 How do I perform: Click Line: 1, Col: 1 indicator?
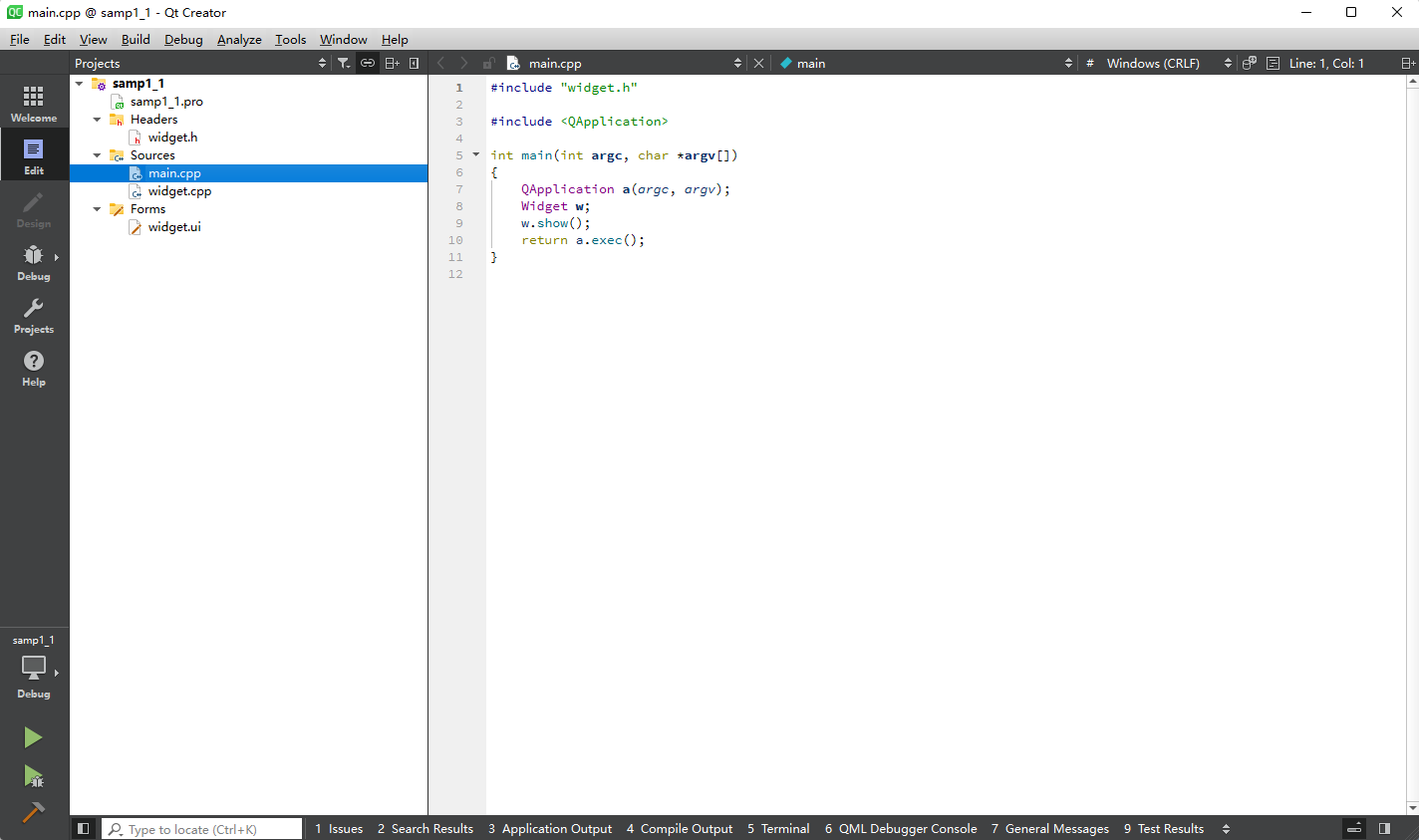[1326, 63]
